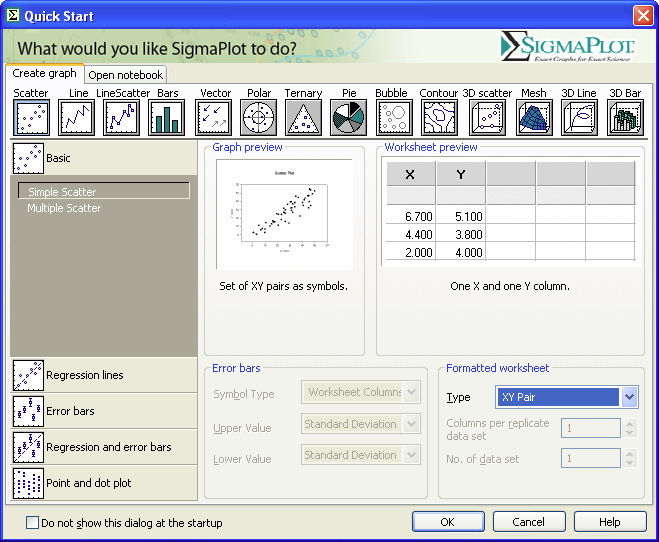Select the 3D Line plot icon
Viewport: 659px width, 542px height.
[580, 118]
